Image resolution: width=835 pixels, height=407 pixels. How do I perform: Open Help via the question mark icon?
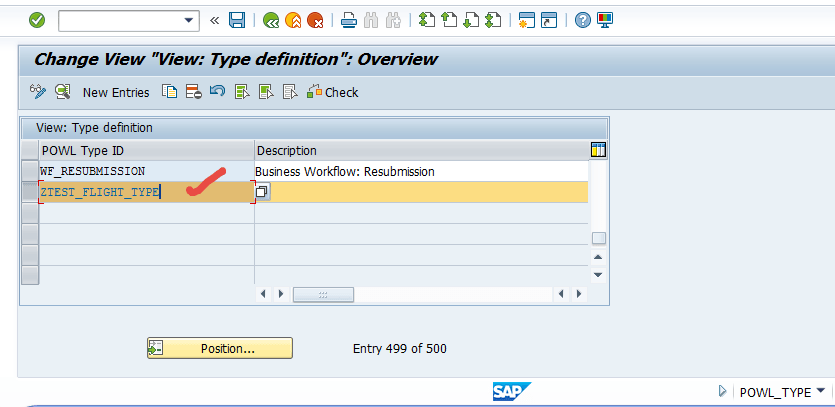(583, 20)
